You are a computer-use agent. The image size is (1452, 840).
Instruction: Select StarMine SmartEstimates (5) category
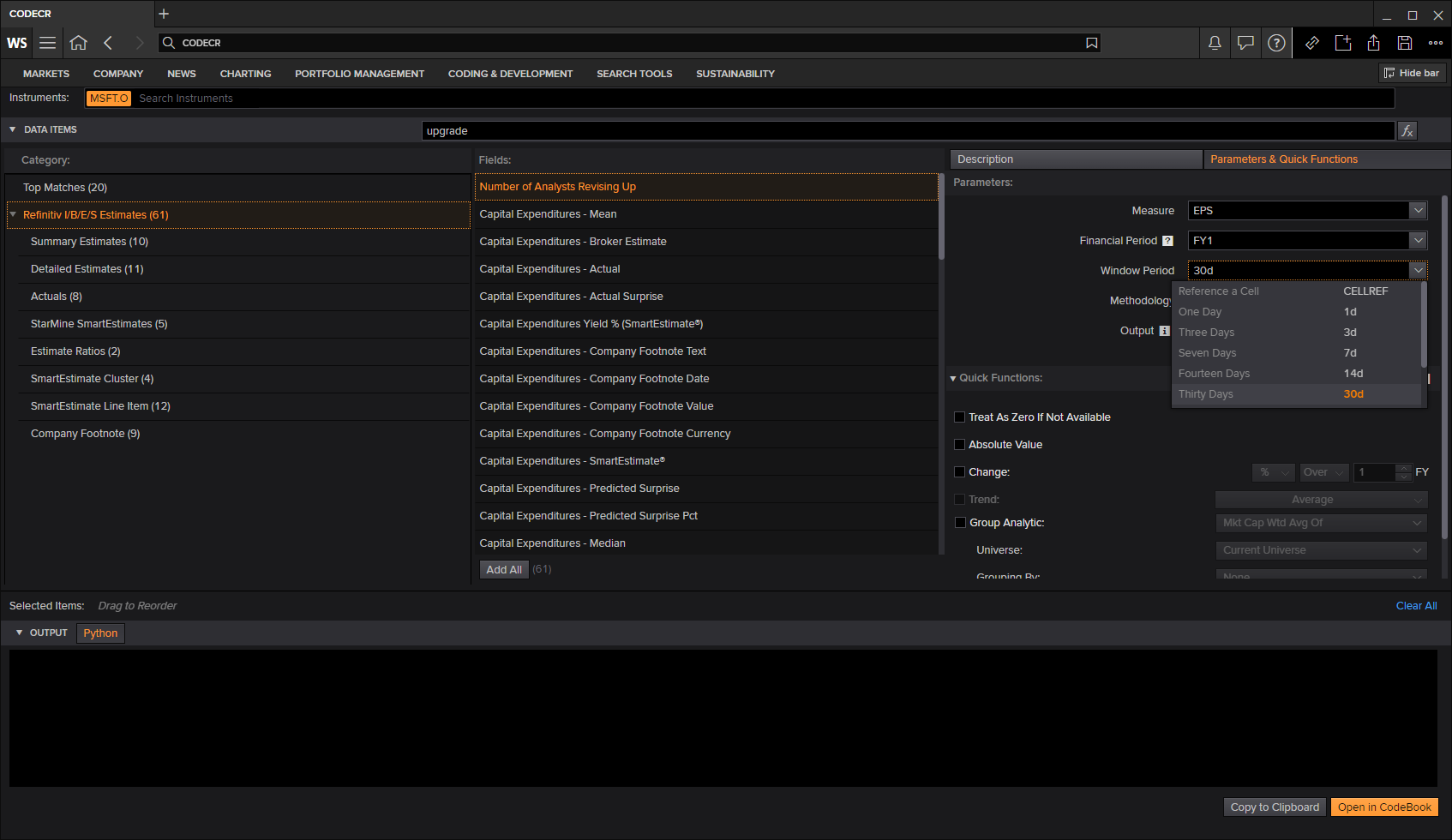pyautogui.click(x=244, y=324)
